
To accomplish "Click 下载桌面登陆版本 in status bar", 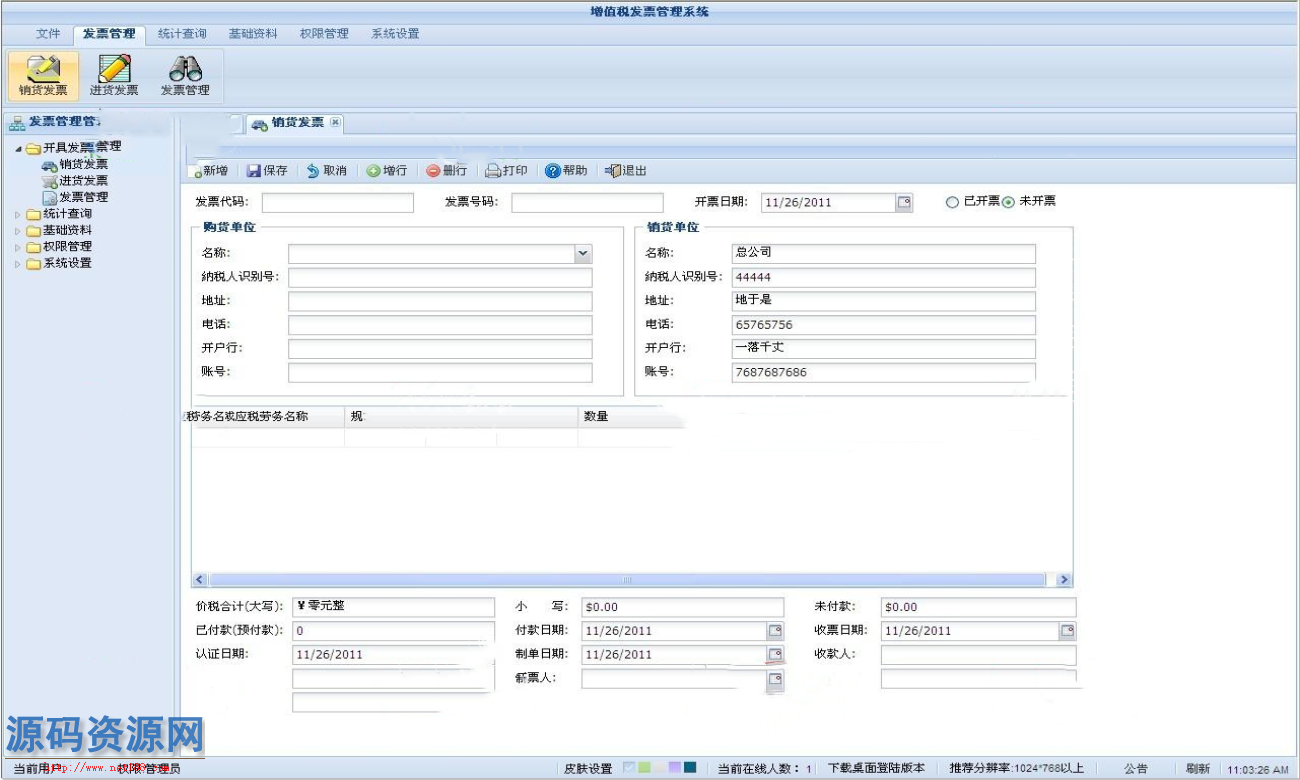I will tap(876, 768).
